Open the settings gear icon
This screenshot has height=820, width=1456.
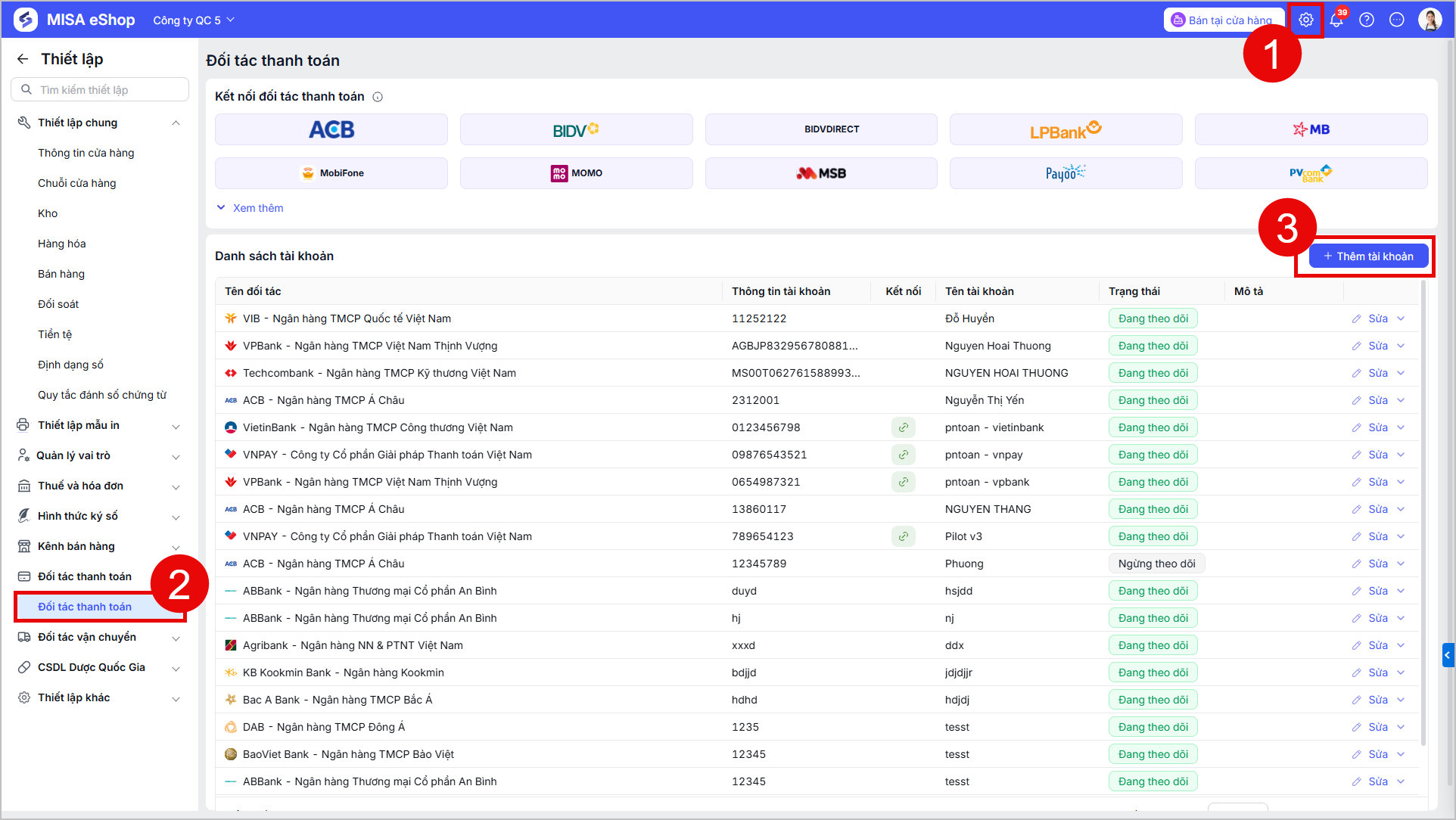point(1306,20)
